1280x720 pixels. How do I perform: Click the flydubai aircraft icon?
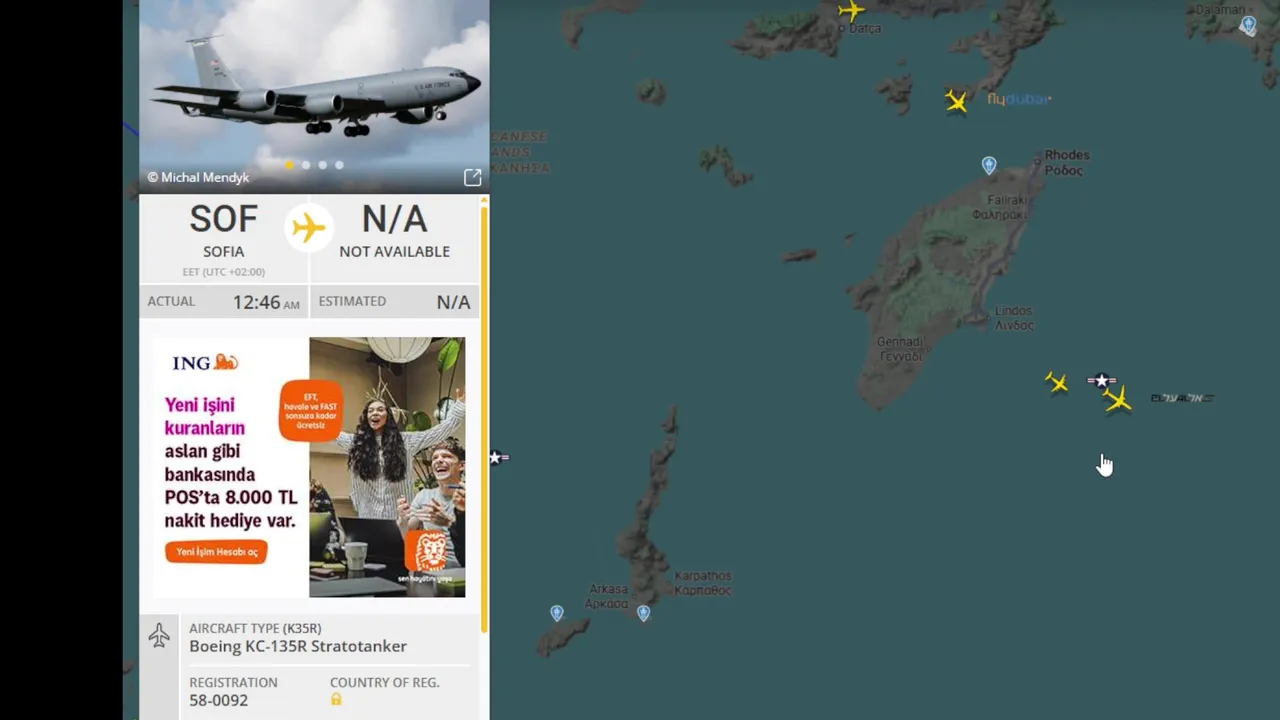coord(957,101)
